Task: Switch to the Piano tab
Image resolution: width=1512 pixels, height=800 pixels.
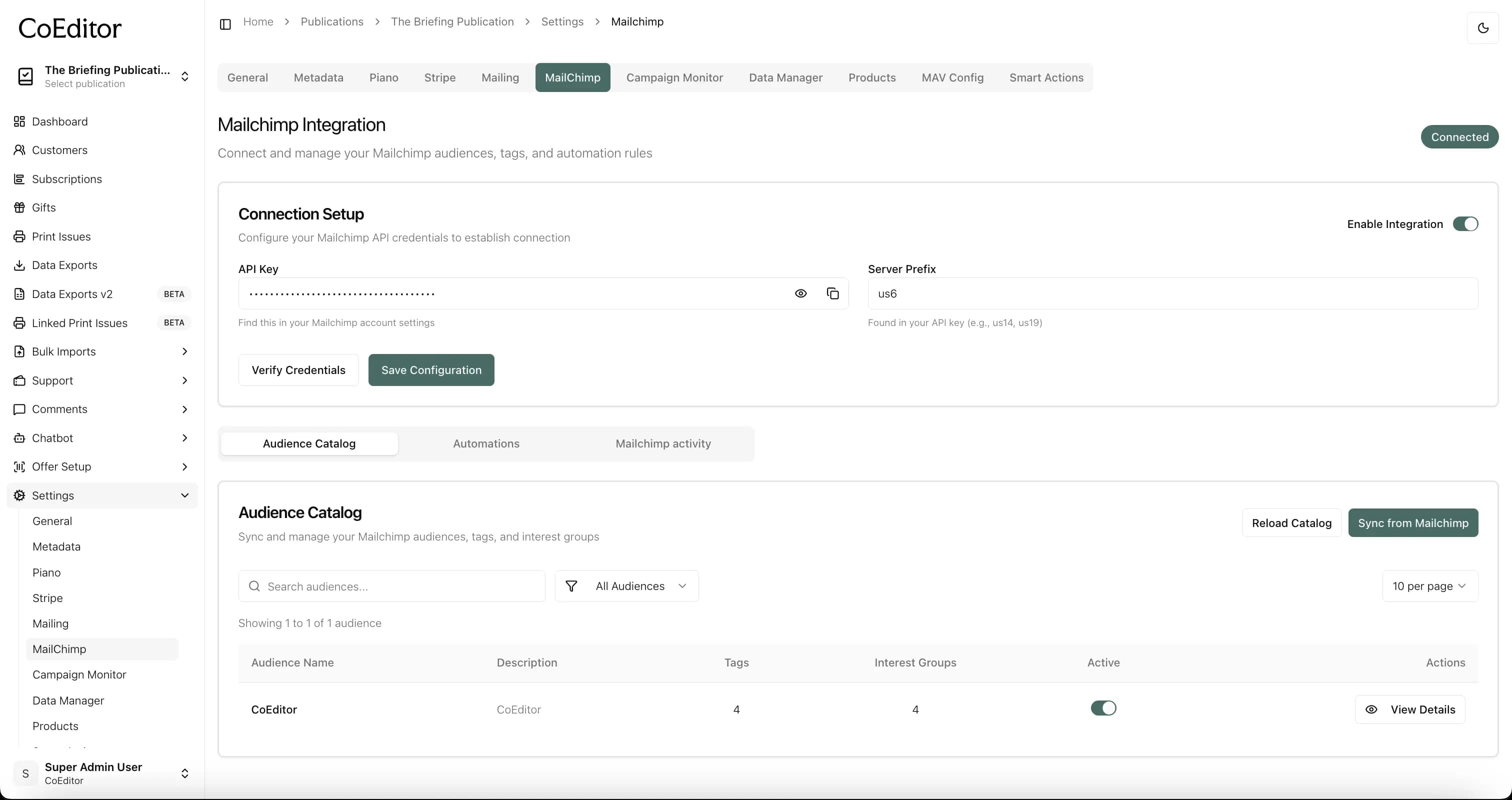Action: (x=384, y=77)
